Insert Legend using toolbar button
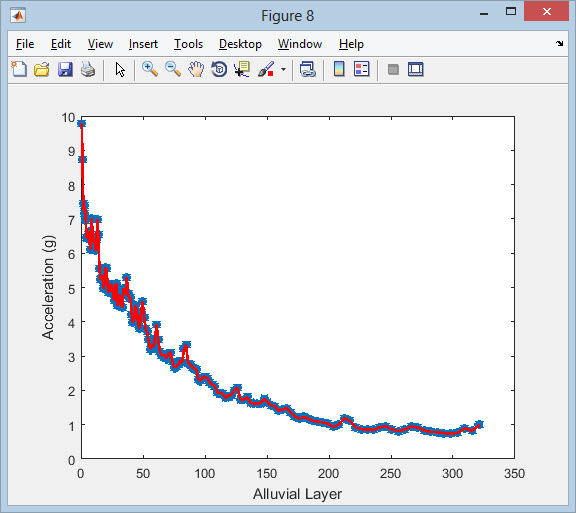 361,69
